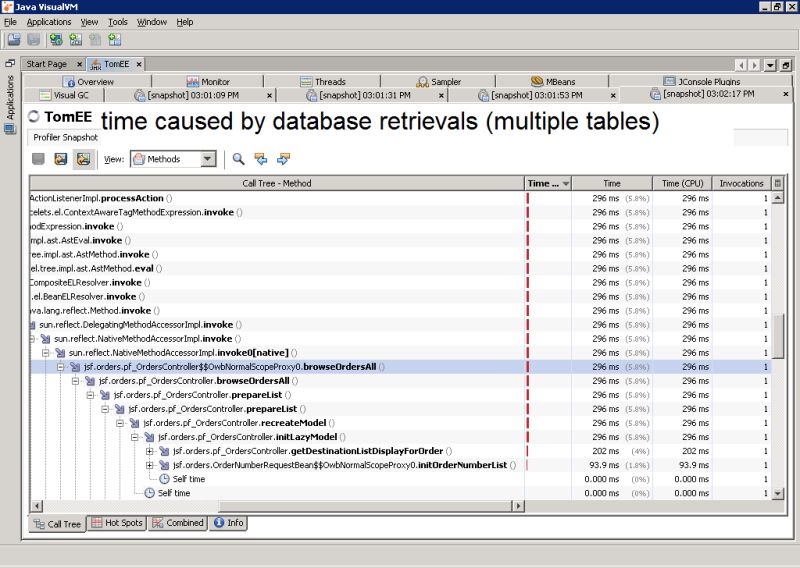
Task: Open the Info bottom tab
Action: pyautogui.click(x=228, y=523)
